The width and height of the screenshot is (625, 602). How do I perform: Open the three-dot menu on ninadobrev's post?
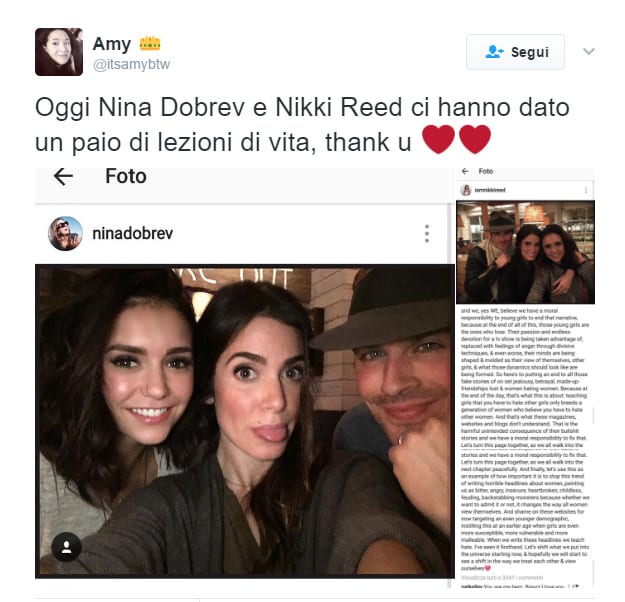click(x=427, y=234)
